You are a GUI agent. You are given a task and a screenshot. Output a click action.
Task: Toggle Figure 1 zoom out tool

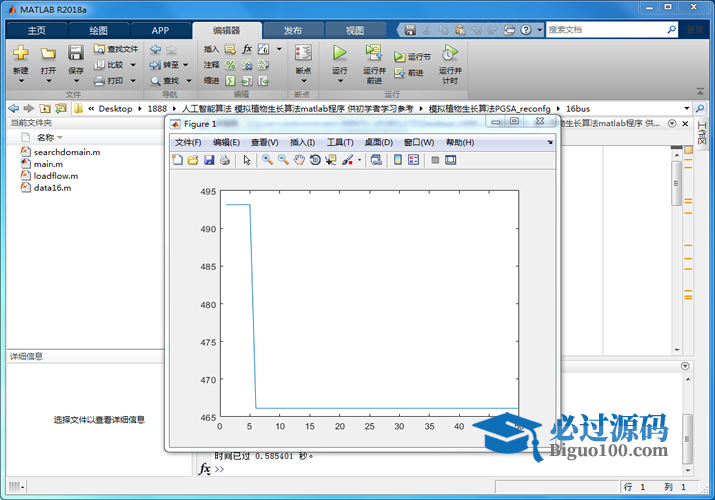coord(283,160)
